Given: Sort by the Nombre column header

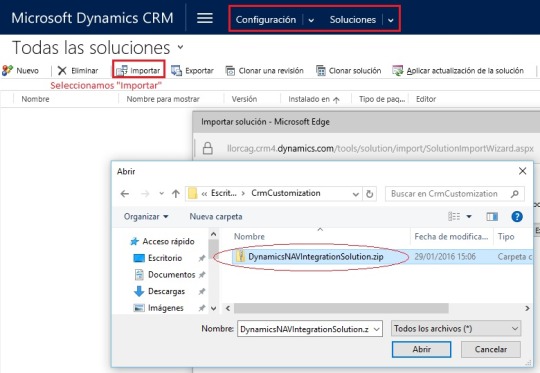Looking at the screenshot, I should [x=35, y=99].
